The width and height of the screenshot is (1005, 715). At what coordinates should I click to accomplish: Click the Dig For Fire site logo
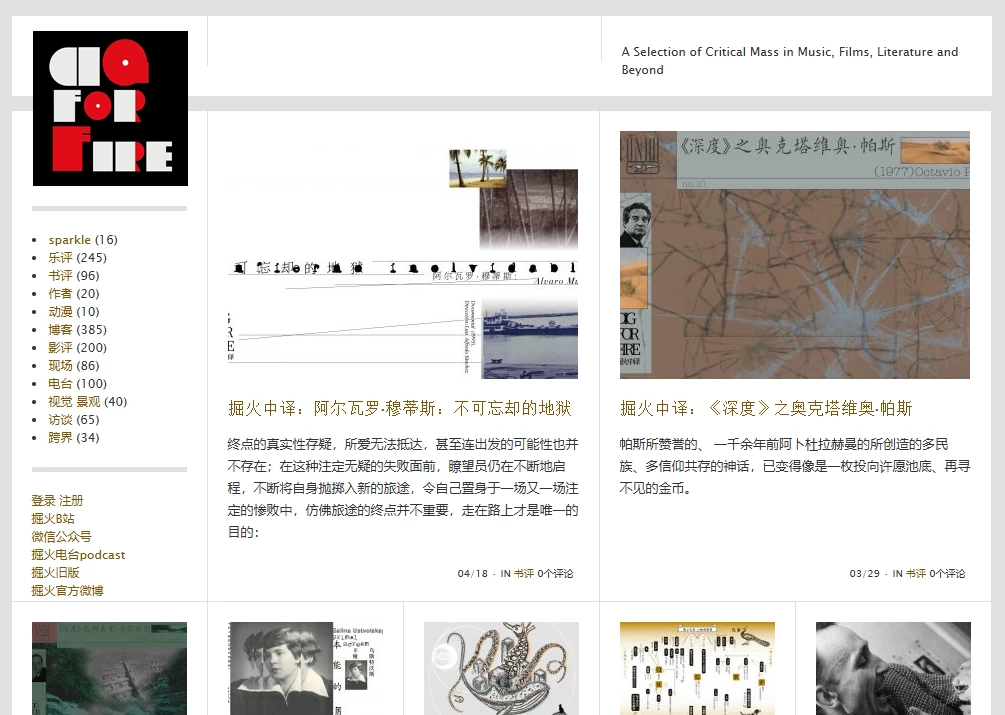(110, 108)
